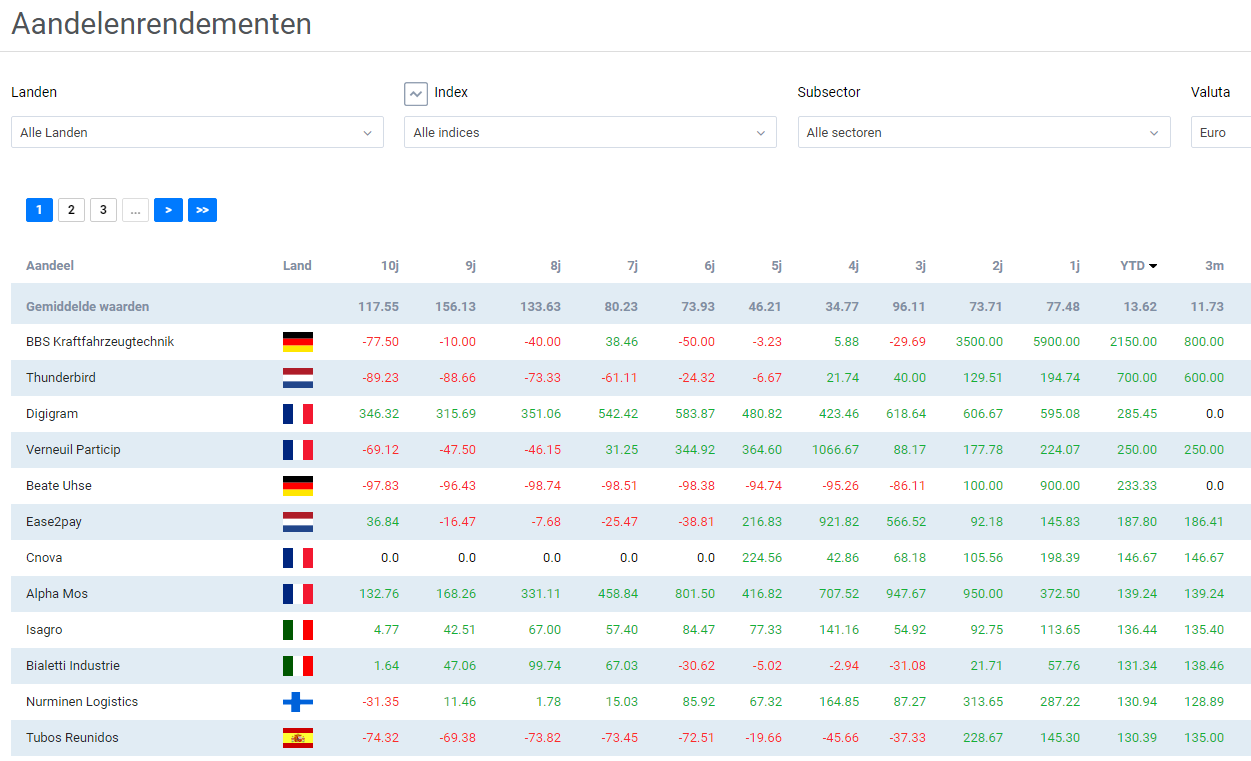Click value 313.65 in Nurminen Logistics row

(983, 702)
